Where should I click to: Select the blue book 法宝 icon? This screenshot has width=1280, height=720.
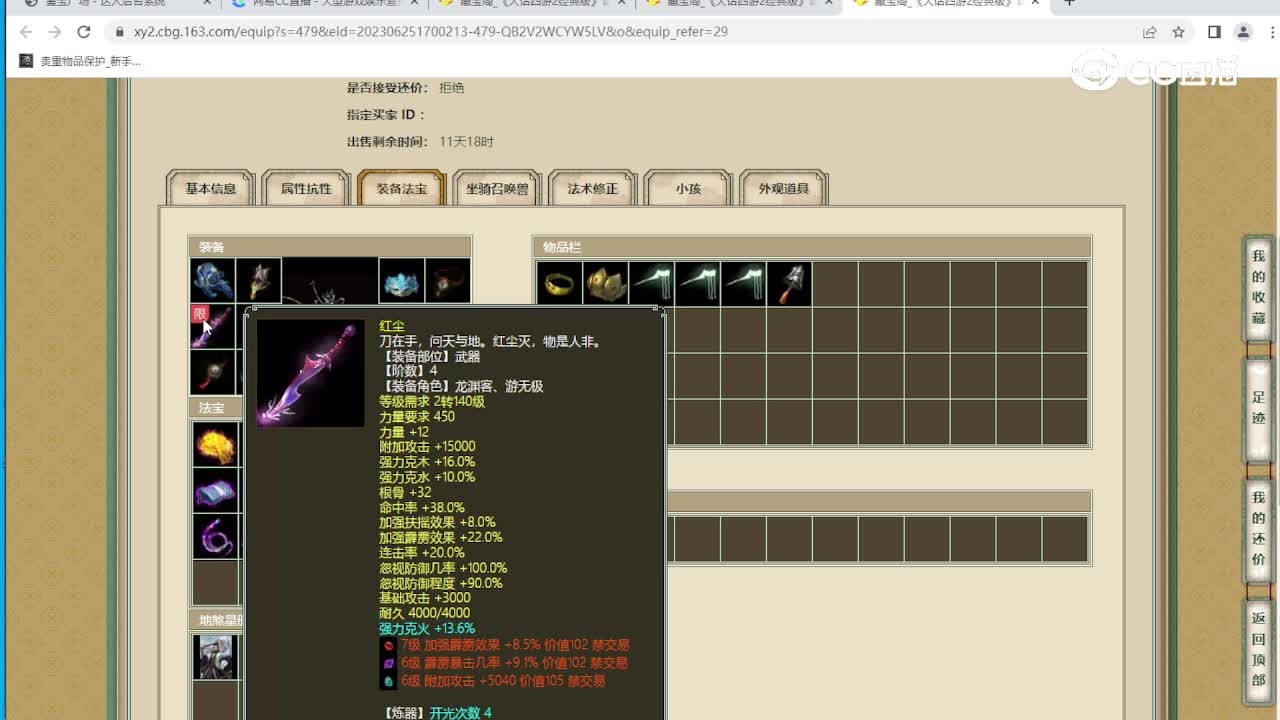215,490
